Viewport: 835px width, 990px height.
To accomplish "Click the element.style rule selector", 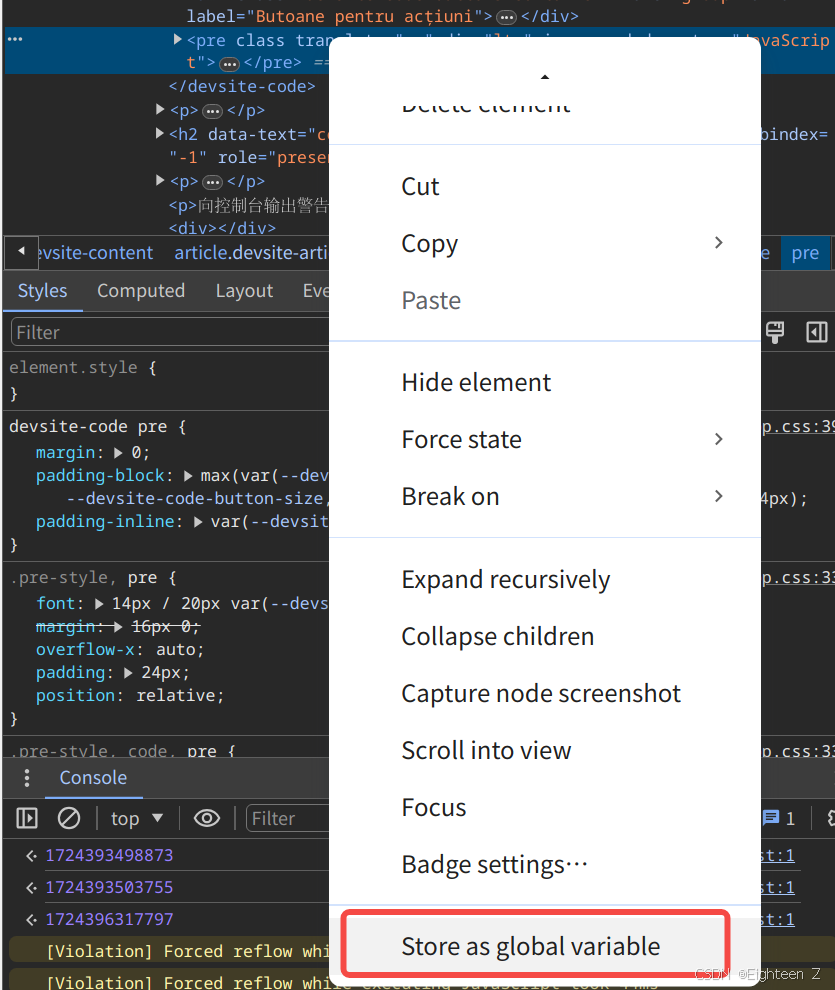I will tap(73, 367).
